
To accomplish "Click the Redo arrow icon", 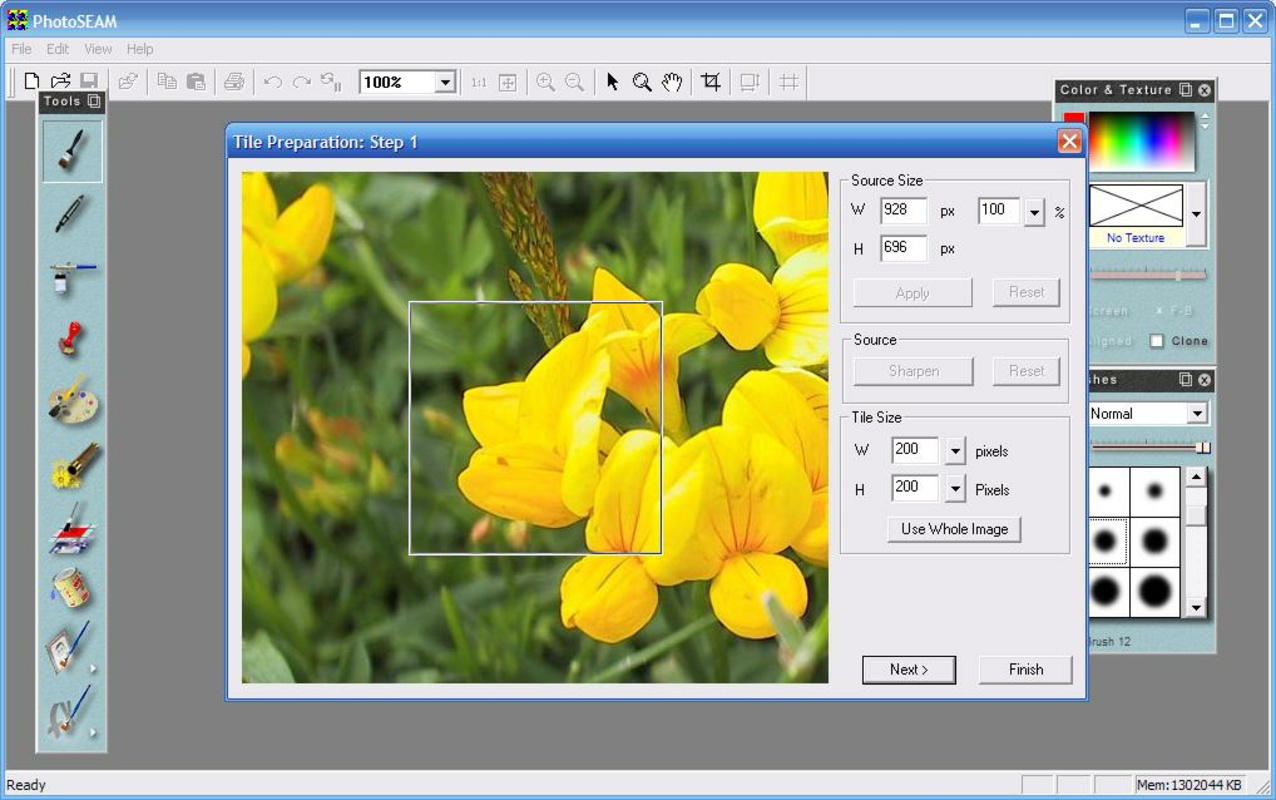I will [301, 82].
